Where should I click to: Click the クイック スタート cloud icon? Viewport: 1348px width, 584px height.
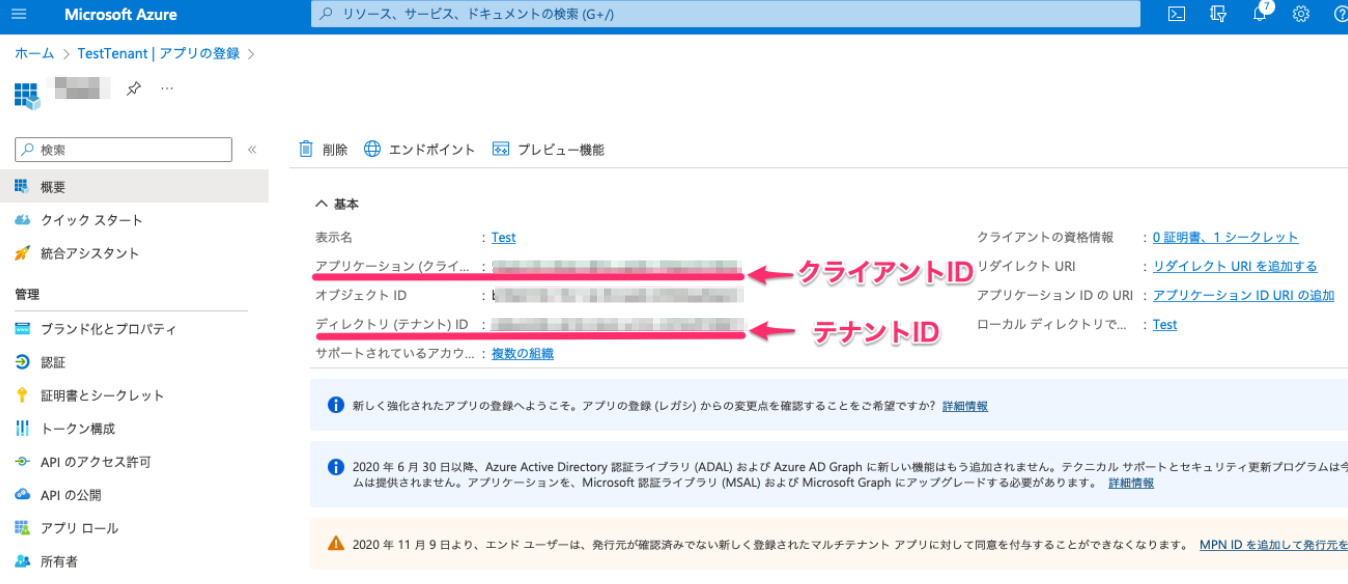click(22, 220)
